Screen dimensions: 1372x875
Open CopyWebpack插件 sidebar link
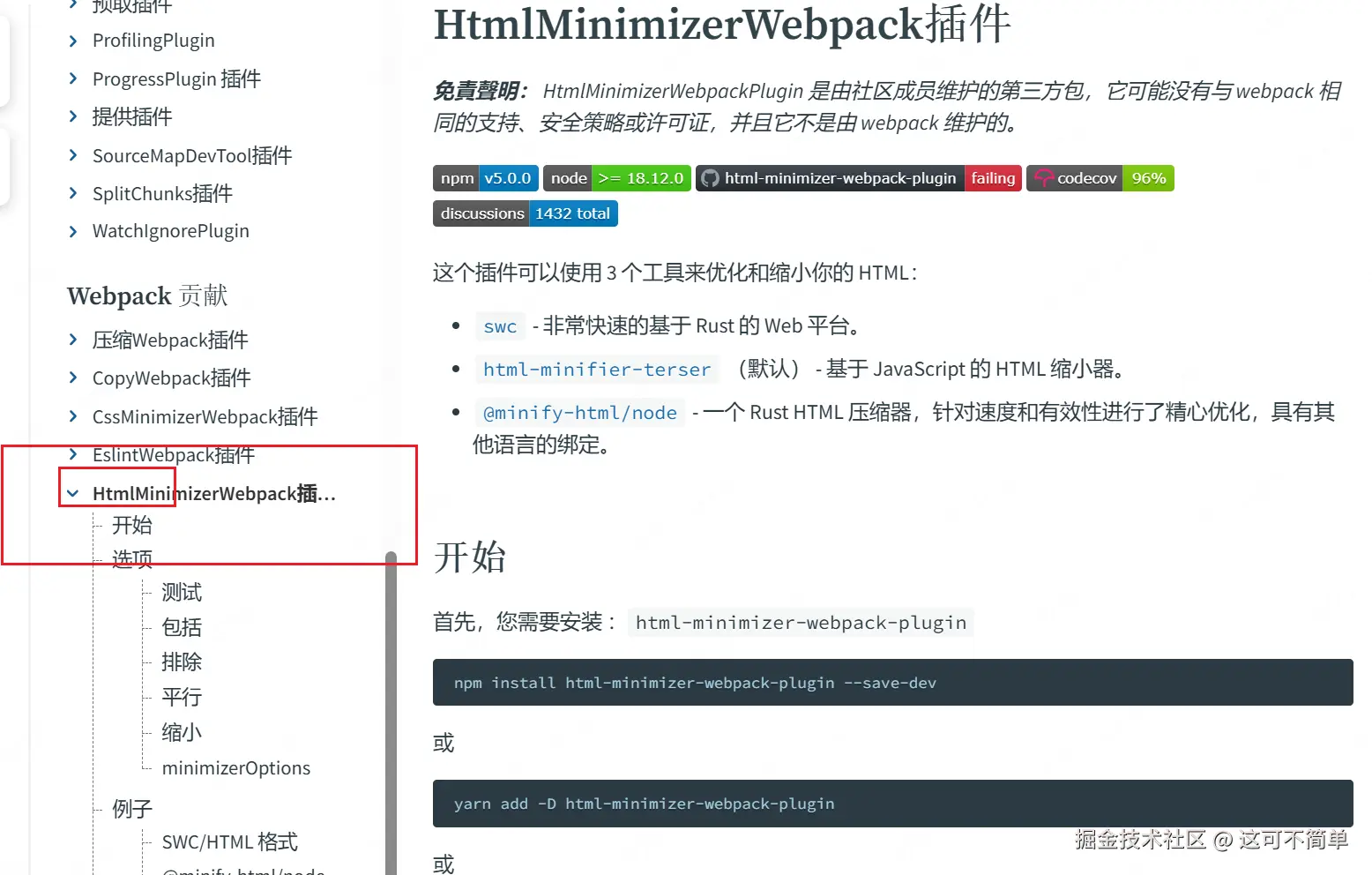tap(172, 378)
